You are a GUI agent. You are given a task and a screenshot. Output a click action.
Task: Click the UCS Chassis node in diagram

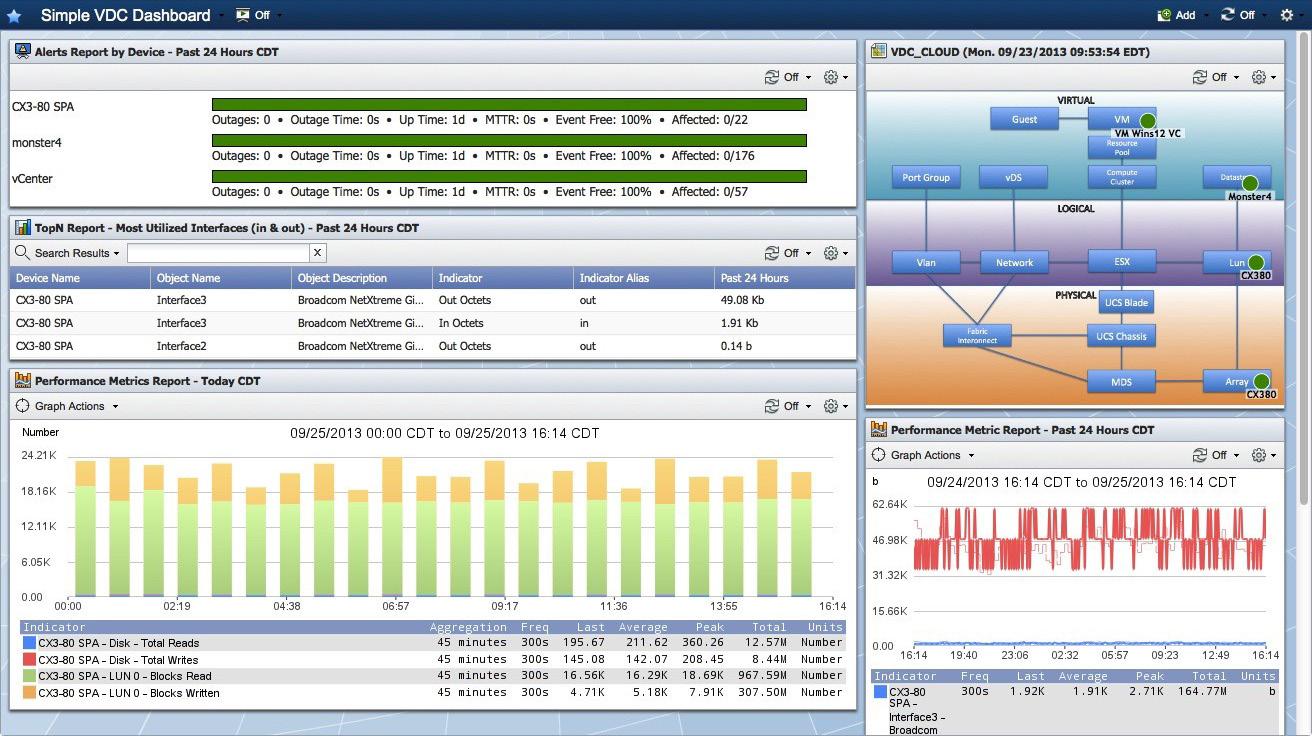tap(1122, 336)
